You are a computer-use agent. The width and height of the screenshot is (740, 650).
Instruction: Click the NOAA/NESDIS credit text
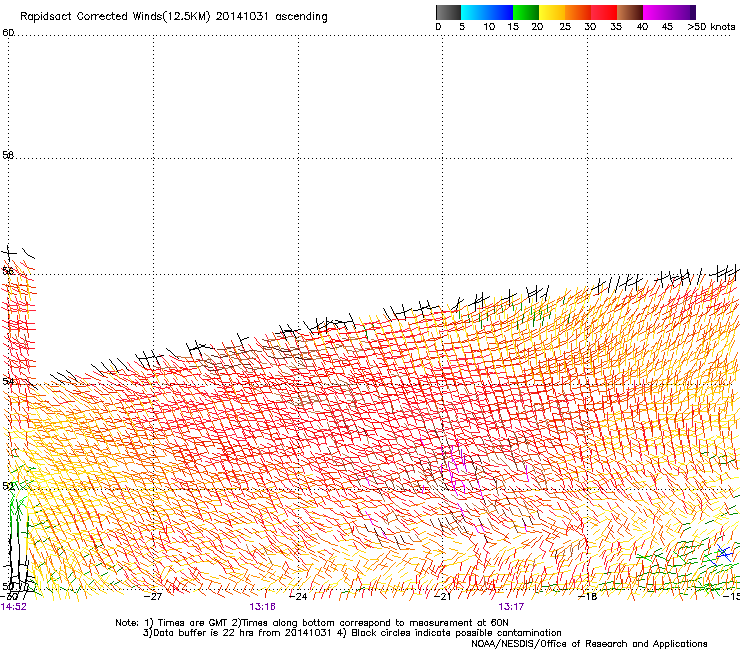point(589,643)
